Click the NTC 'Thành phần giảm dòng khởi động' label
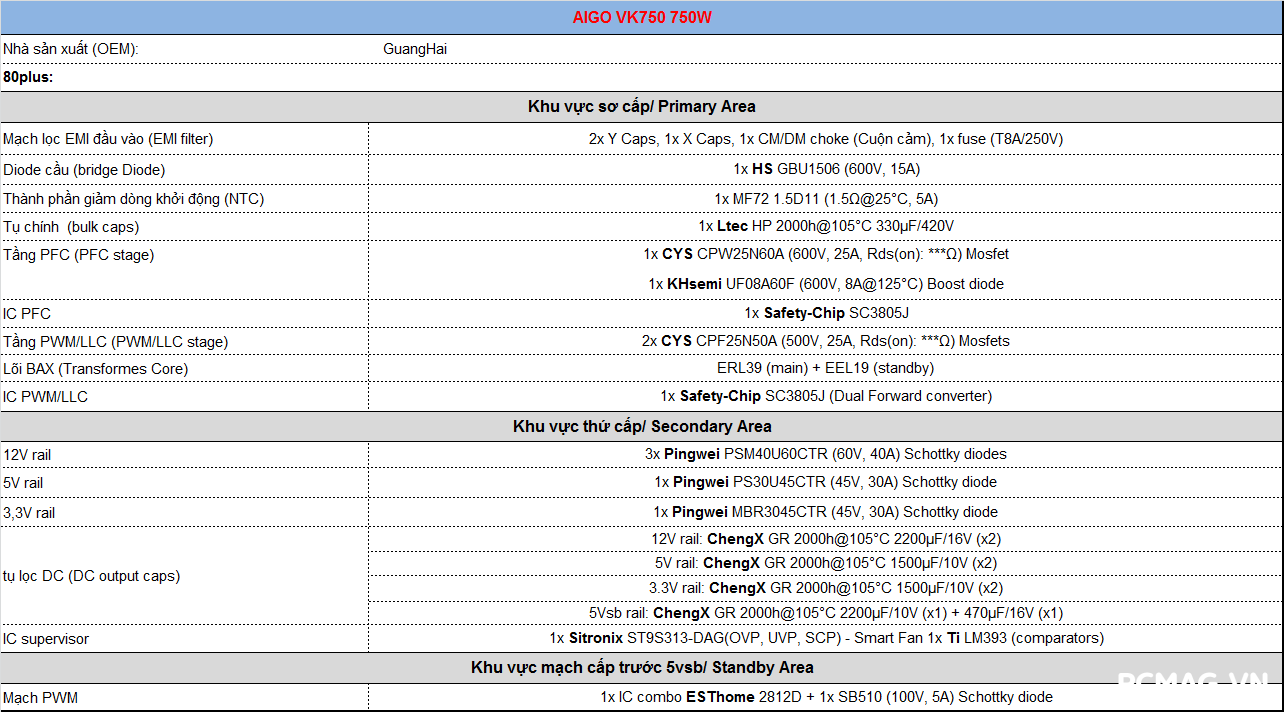Viewport: 1284px width, 712px height. [x=133, y=199]
